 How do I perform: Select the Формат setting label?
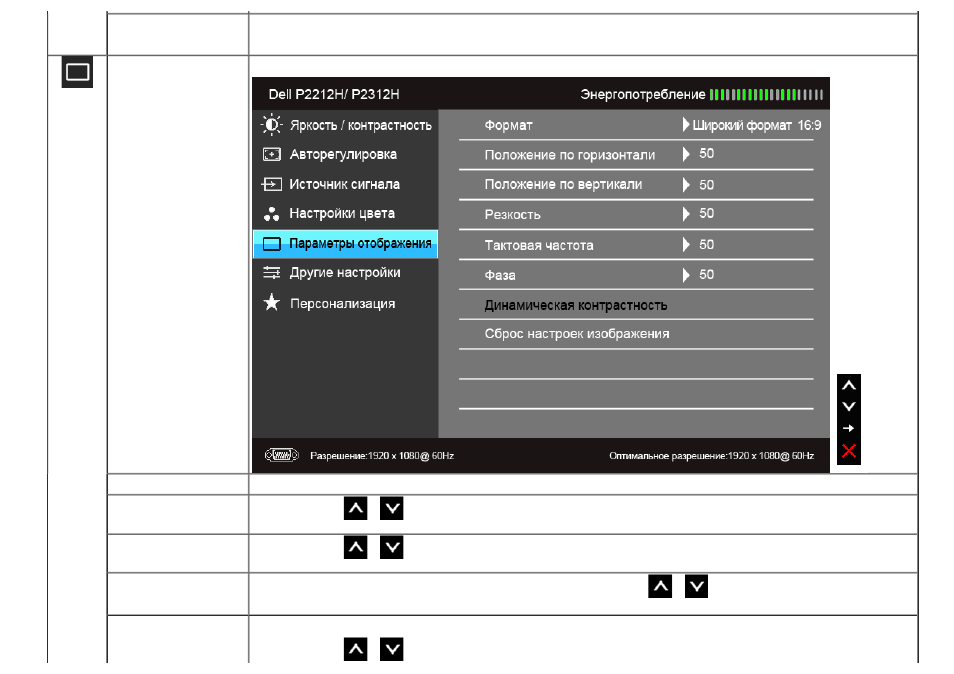pyautogui.click(x=508, y=125)
